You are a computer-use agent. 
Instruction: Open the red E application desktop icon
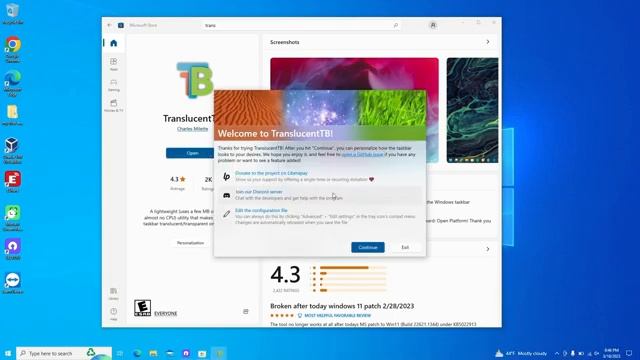click(13, 182)
